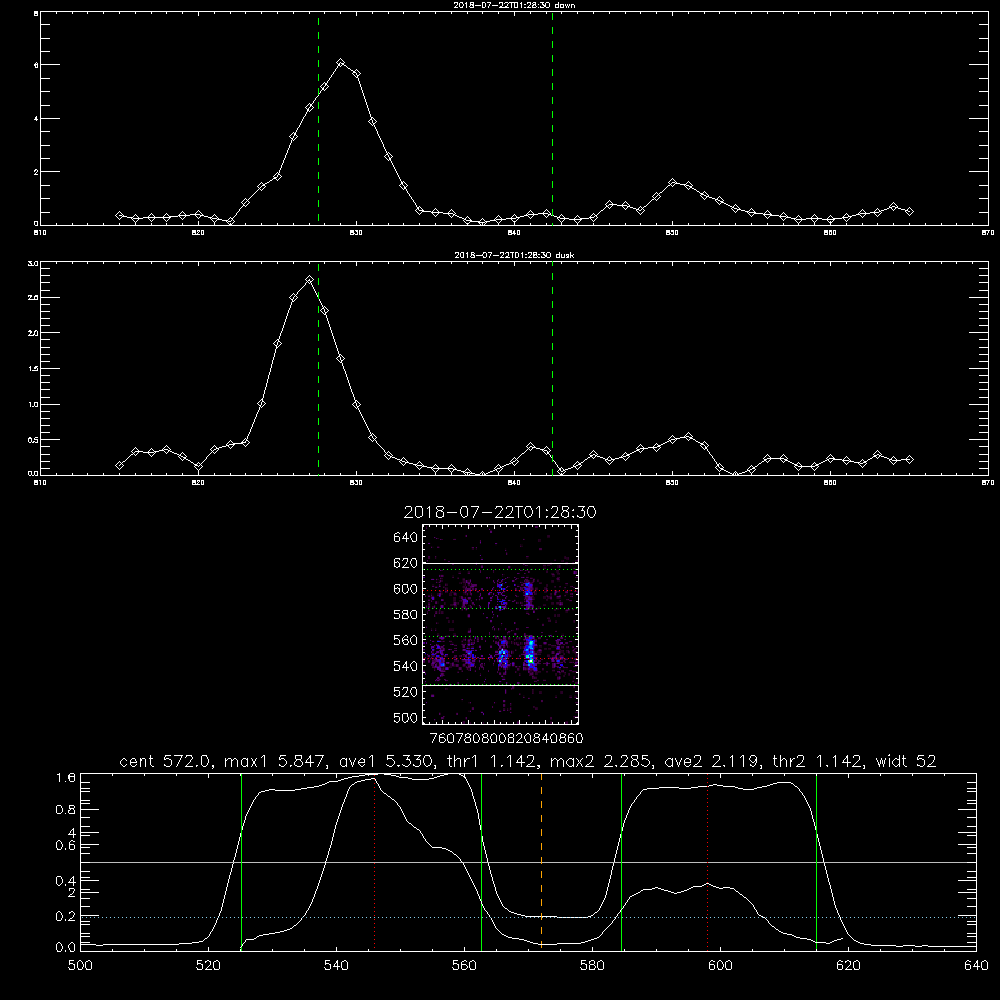
Task: Click the 580 label on the bottom plot x-axis
Action: 592,966
